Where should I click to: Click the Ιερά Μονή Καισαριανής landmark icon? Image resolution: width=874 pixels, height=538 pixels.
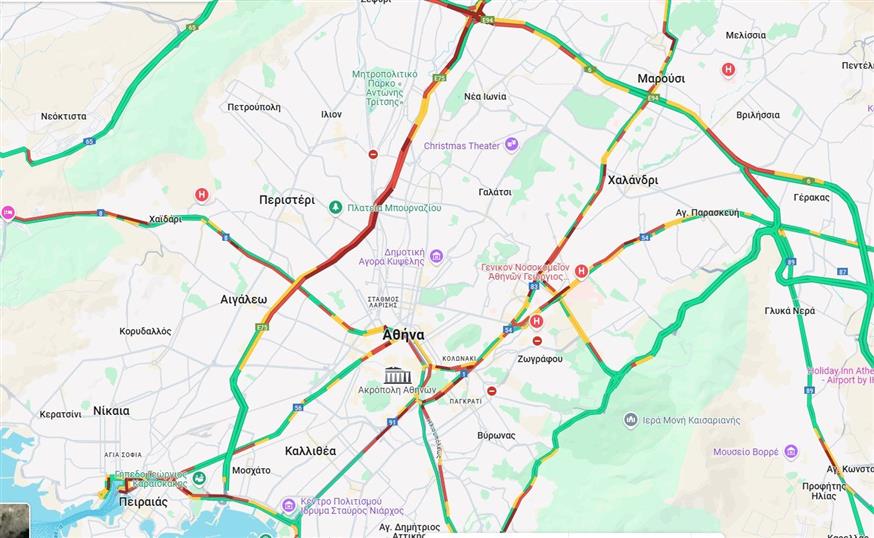tap(630, 419)
